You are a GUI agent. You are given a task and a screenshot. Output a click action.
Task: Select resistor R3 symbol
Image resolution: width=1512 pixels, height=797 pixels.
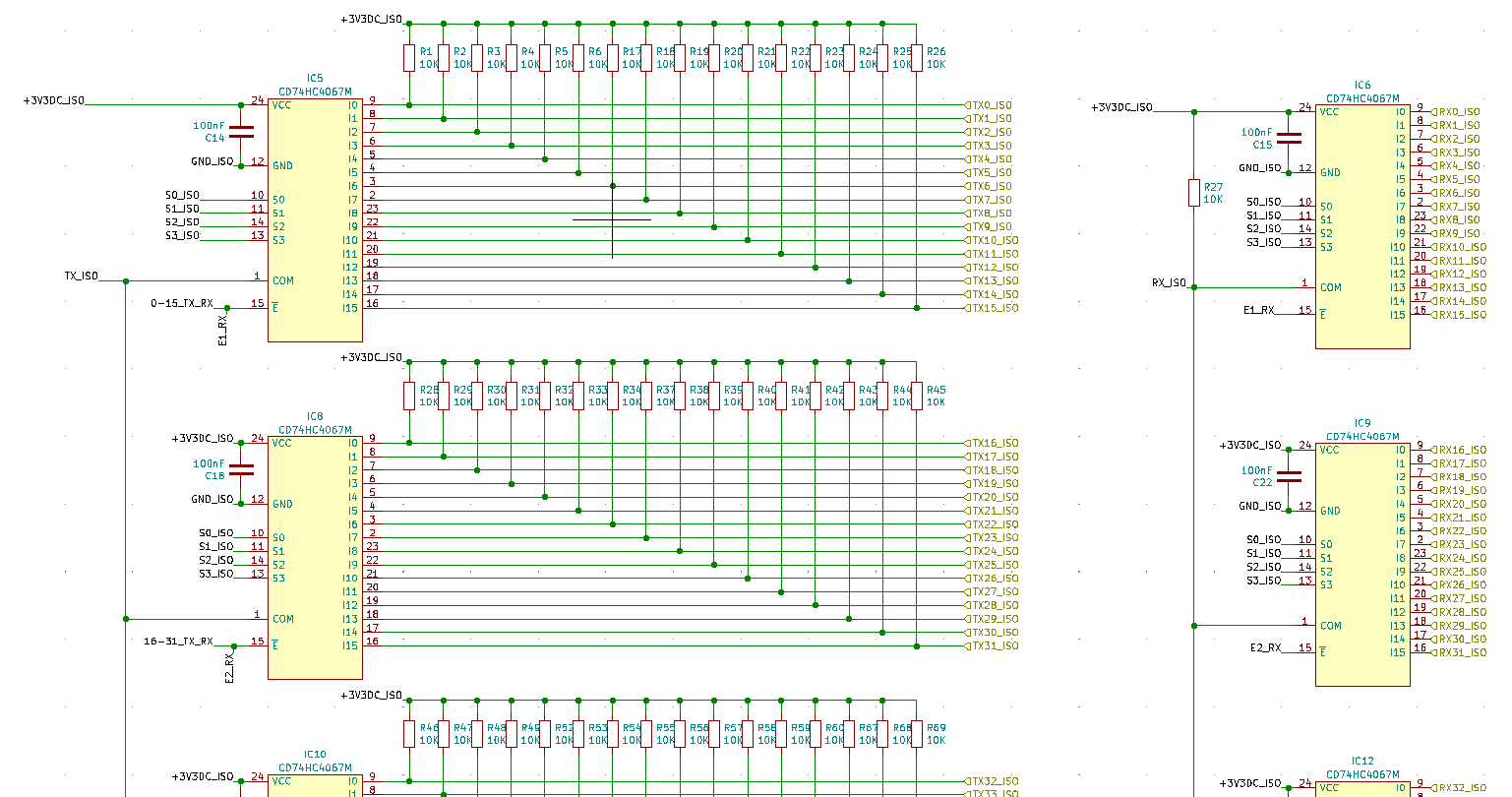[477, 57]
